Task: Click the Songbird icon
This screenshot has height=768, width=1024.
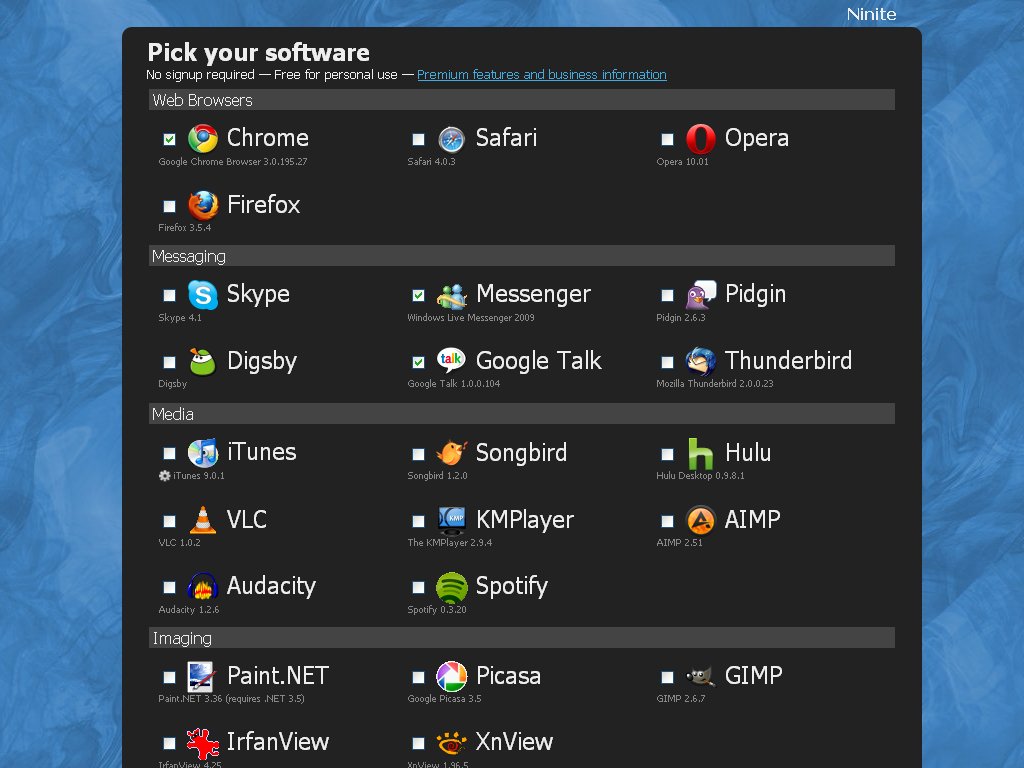Action: (x=451, y=453)
